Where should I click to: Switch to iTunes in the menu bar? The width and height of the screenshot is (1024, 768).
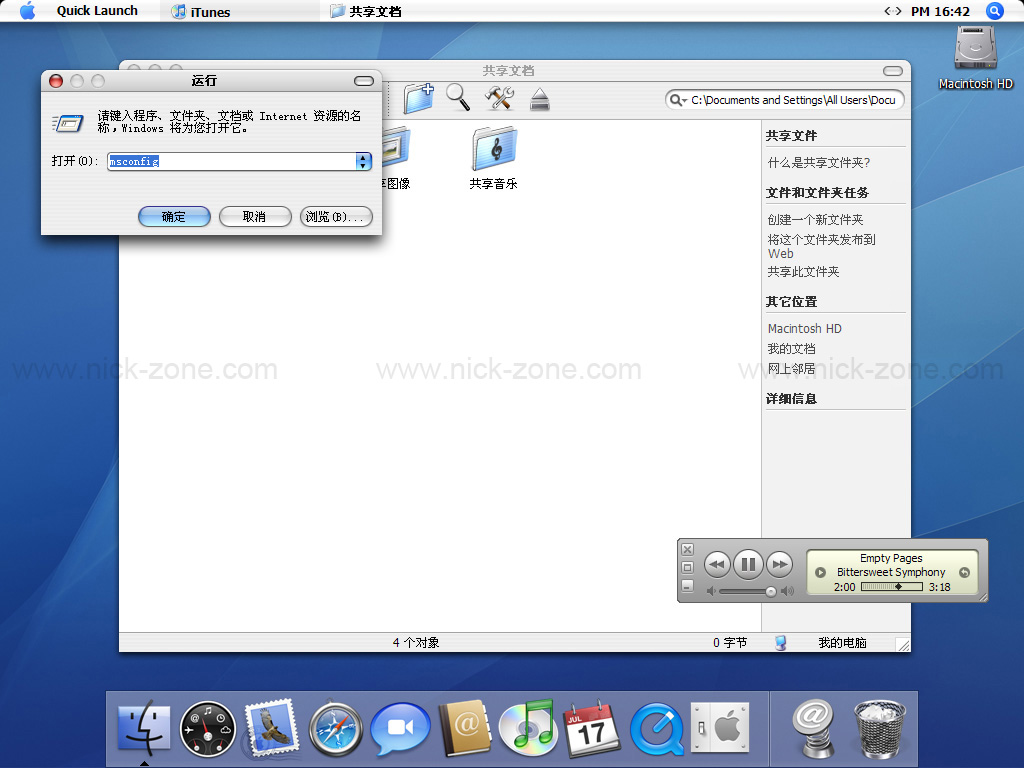200,12
